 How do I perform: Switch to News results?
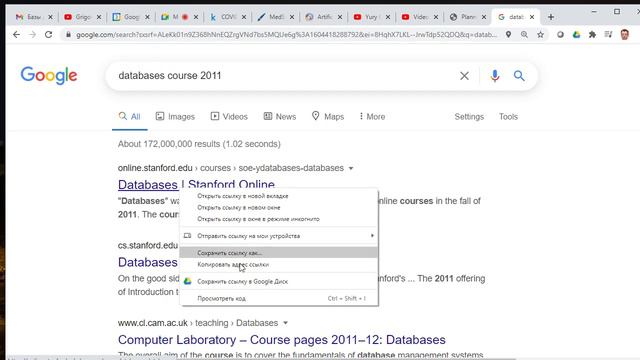[280, 117]
